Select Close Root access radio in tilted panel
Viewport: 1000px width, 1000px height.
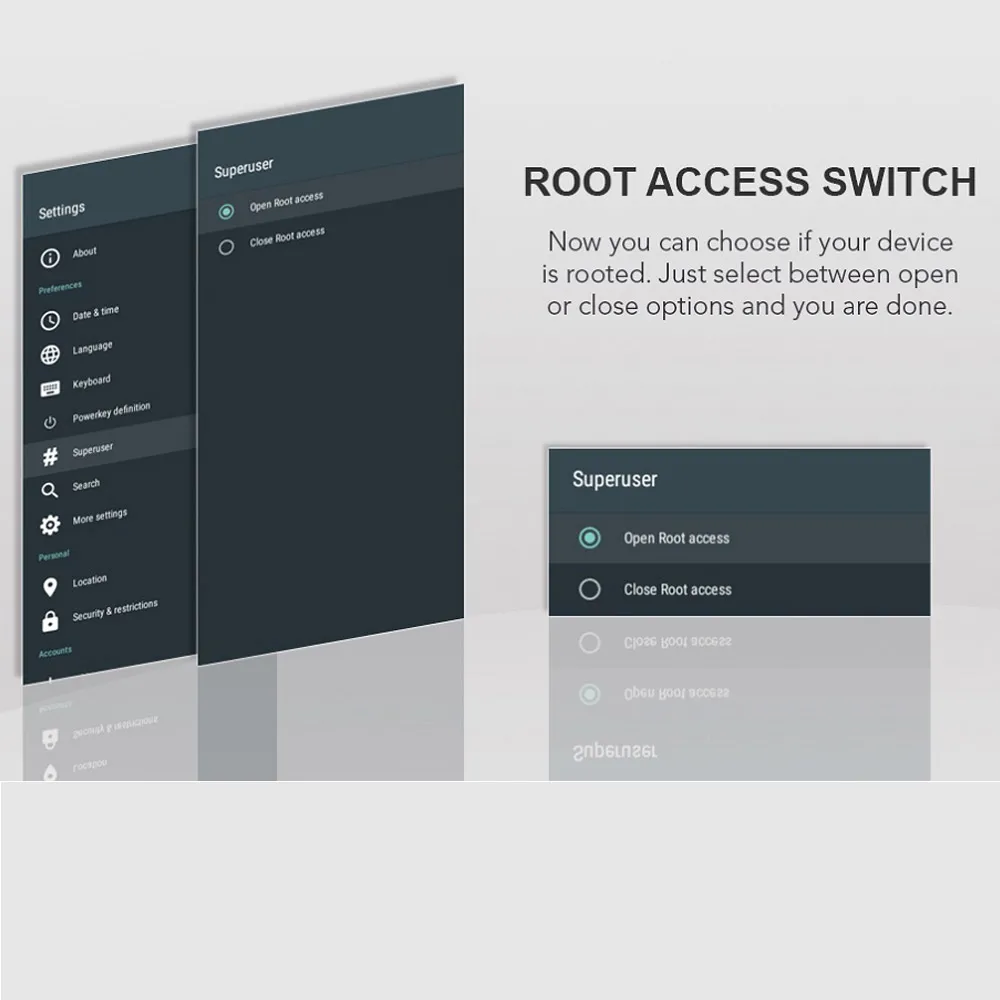coord(226,247)
